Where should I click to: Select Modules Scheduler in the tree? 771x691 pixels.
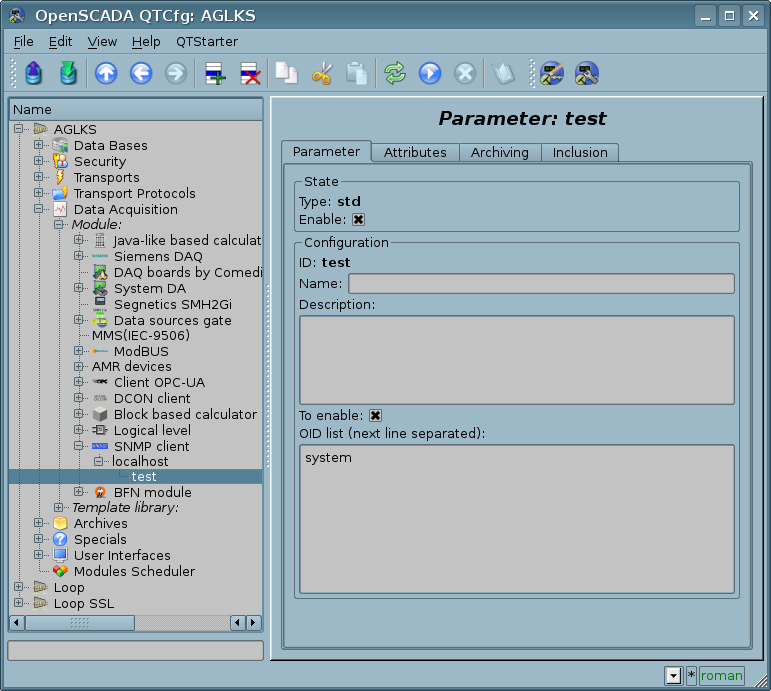tap(134, 571)
